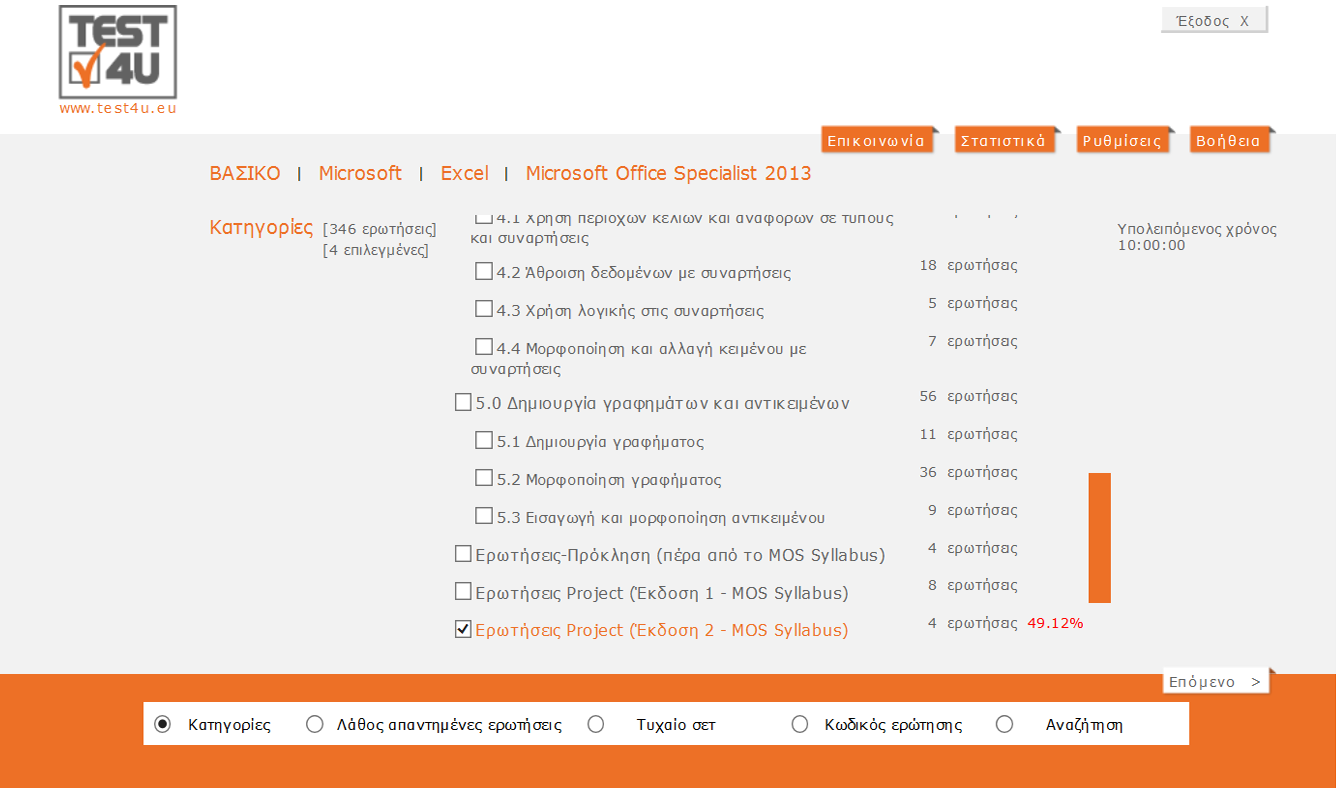Check 4.4 Μορφοποίηση και αλλαγή κειμένου

coord(484,347)
